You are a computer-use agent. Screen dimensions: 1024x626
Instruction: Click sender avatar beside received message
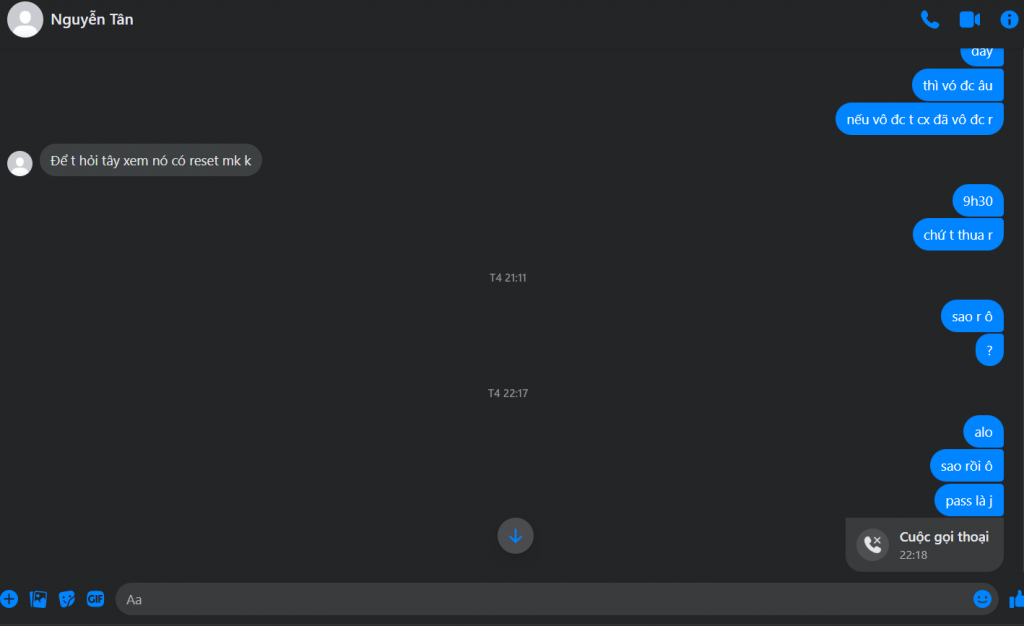pyautogui.click(x=20, y=163)
